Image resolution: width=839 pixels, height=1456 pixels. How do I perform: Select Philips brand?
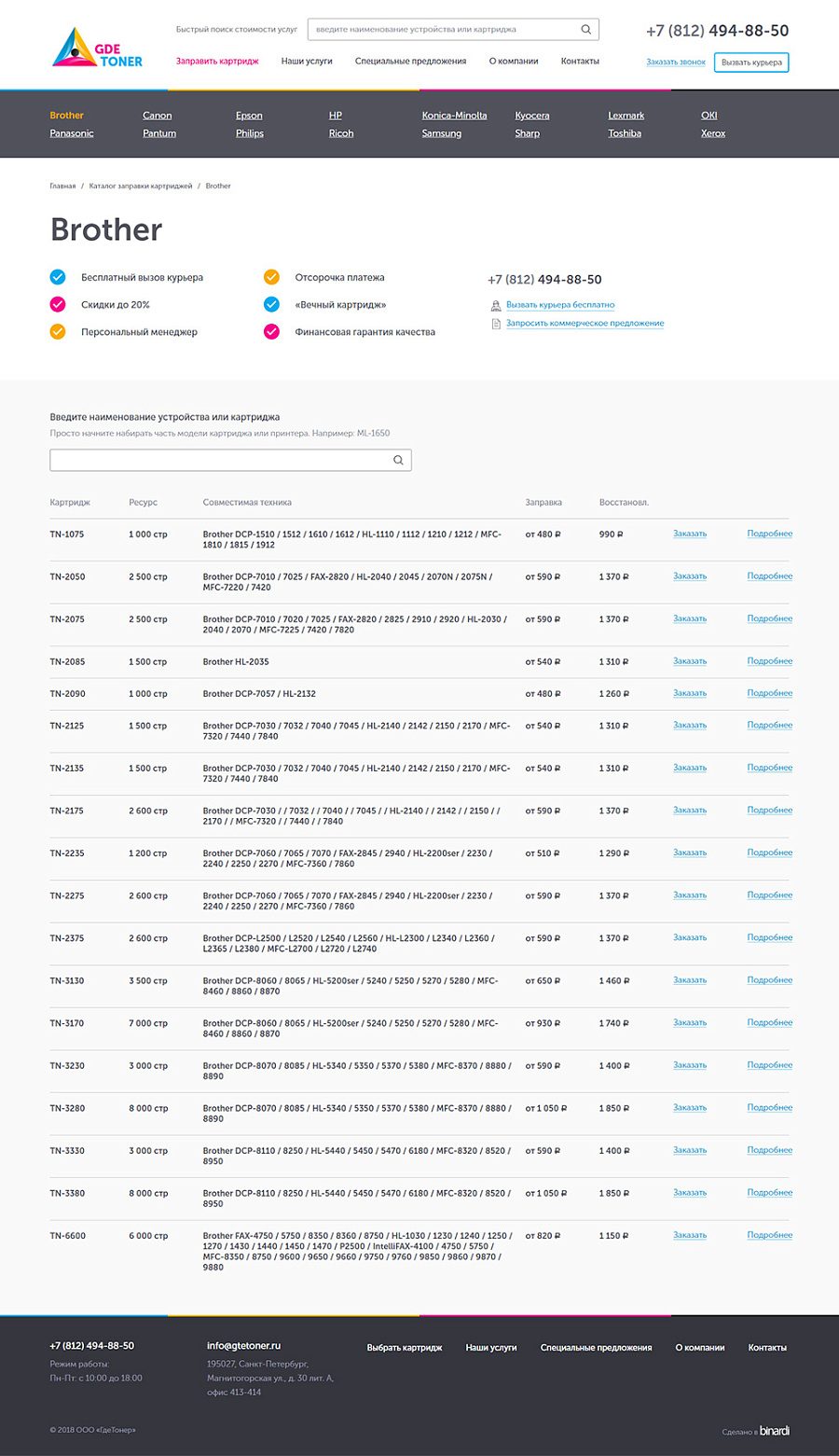point(250,133)
